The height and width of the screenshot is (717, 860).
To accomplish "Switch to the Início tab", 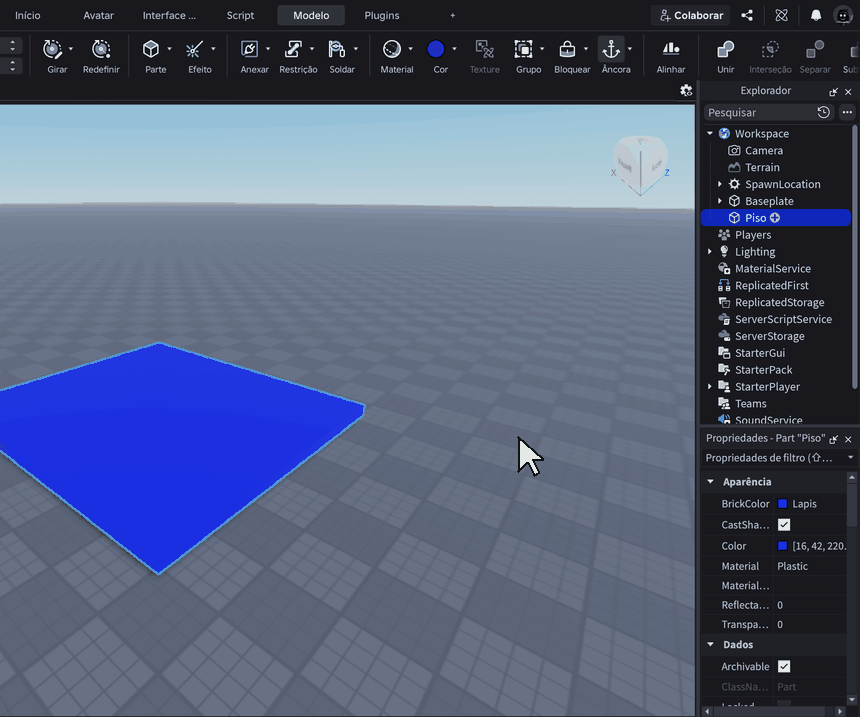I will 28,15.
